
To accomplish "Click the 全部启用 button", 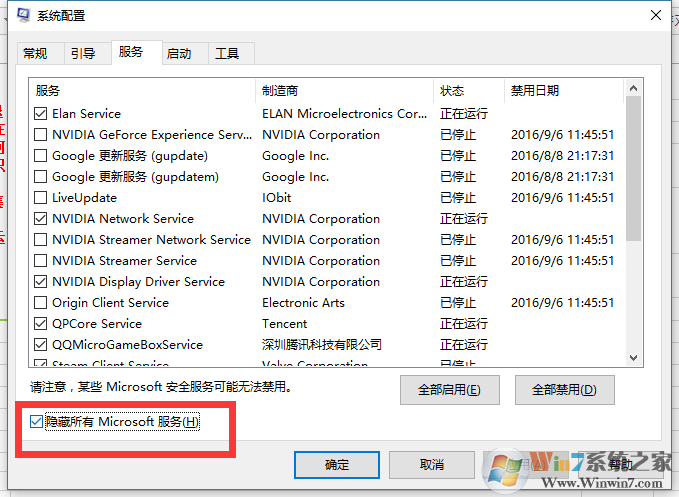I will tap(450, 389).
